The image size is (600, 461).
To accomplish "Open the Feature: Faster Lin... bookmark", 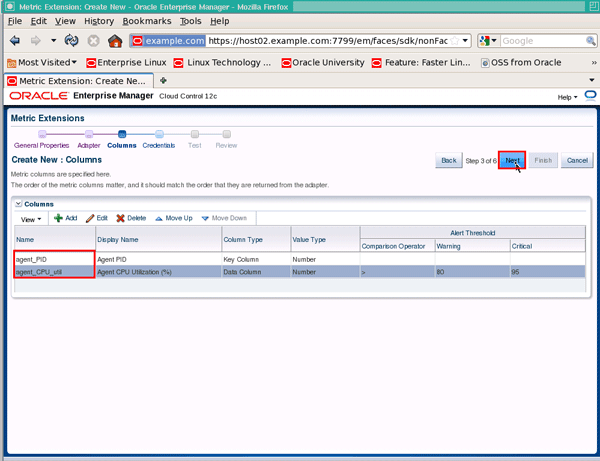I will (421, 62).
